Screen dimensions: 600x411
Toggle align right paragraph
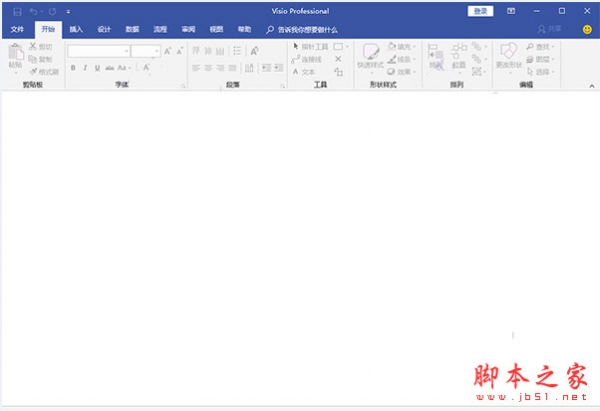(220, 68)
